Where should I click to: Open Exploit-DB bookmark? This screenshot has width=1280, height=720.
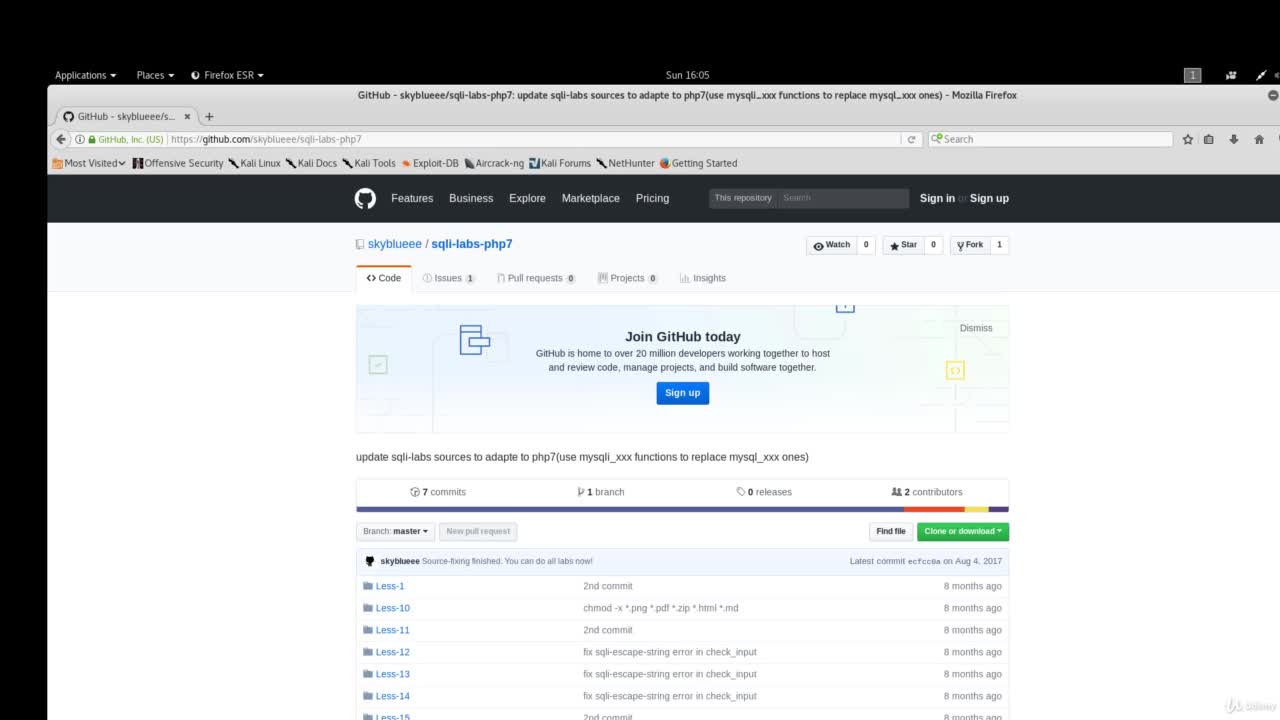click(430, 163)
